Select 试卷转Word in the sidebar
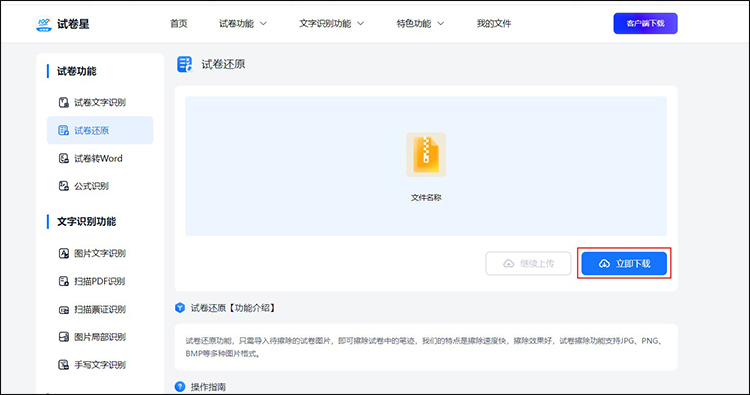750x395 pixels. (x=100, y=158)
